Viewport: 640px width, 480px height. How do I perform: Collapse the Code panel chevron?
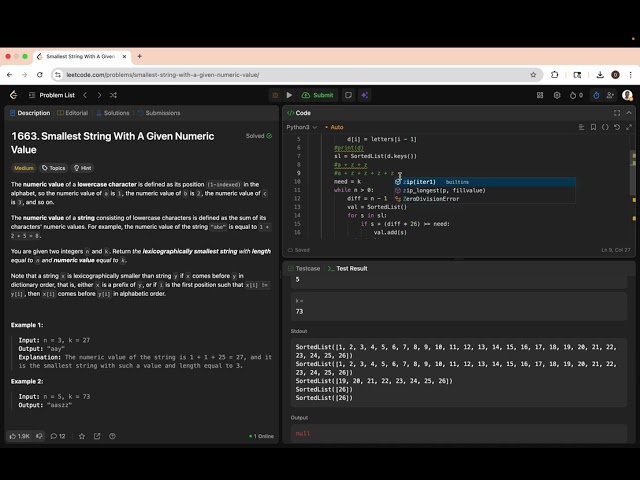(629, 113)
